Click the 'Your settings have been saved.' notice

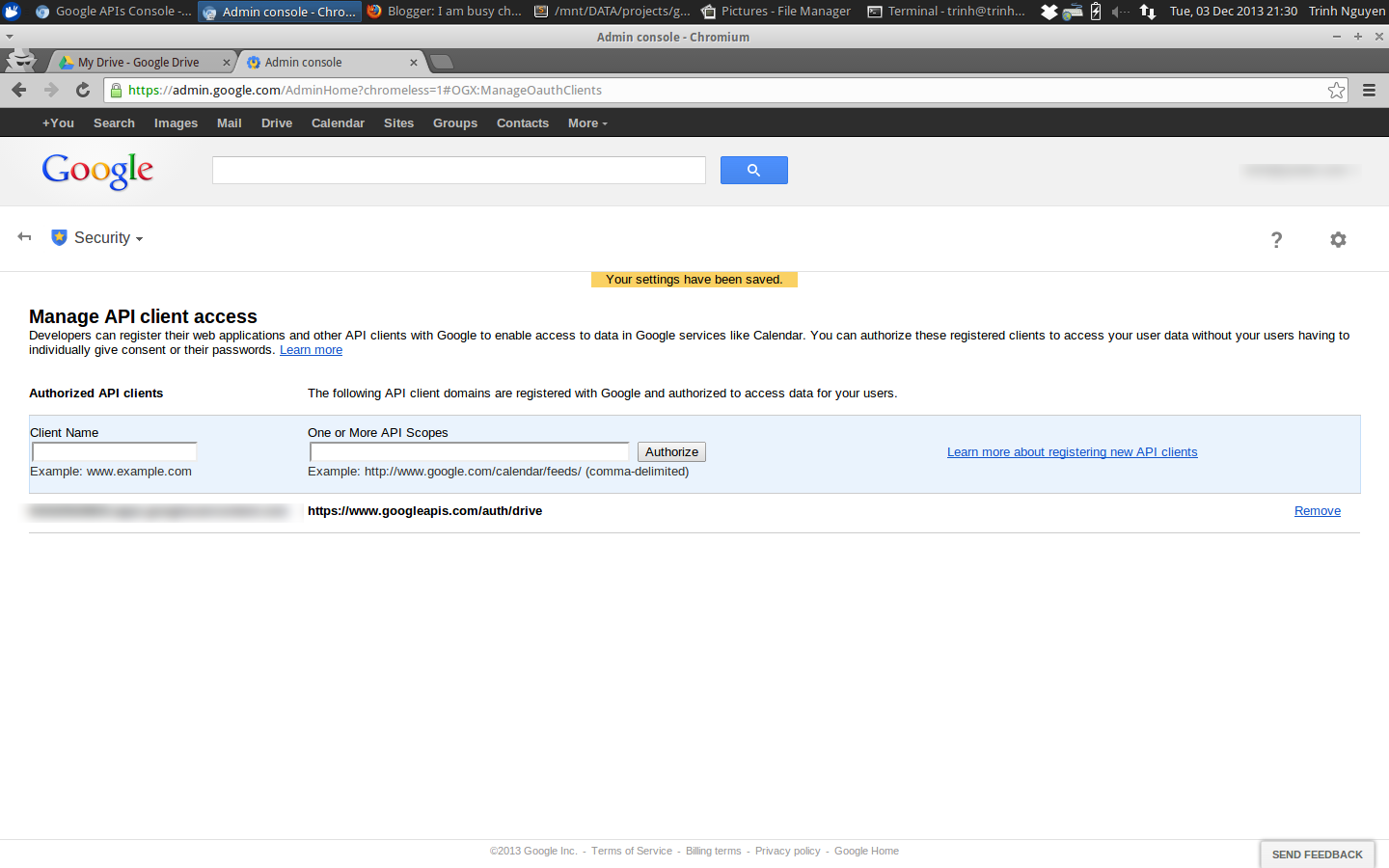pos(694,280)
